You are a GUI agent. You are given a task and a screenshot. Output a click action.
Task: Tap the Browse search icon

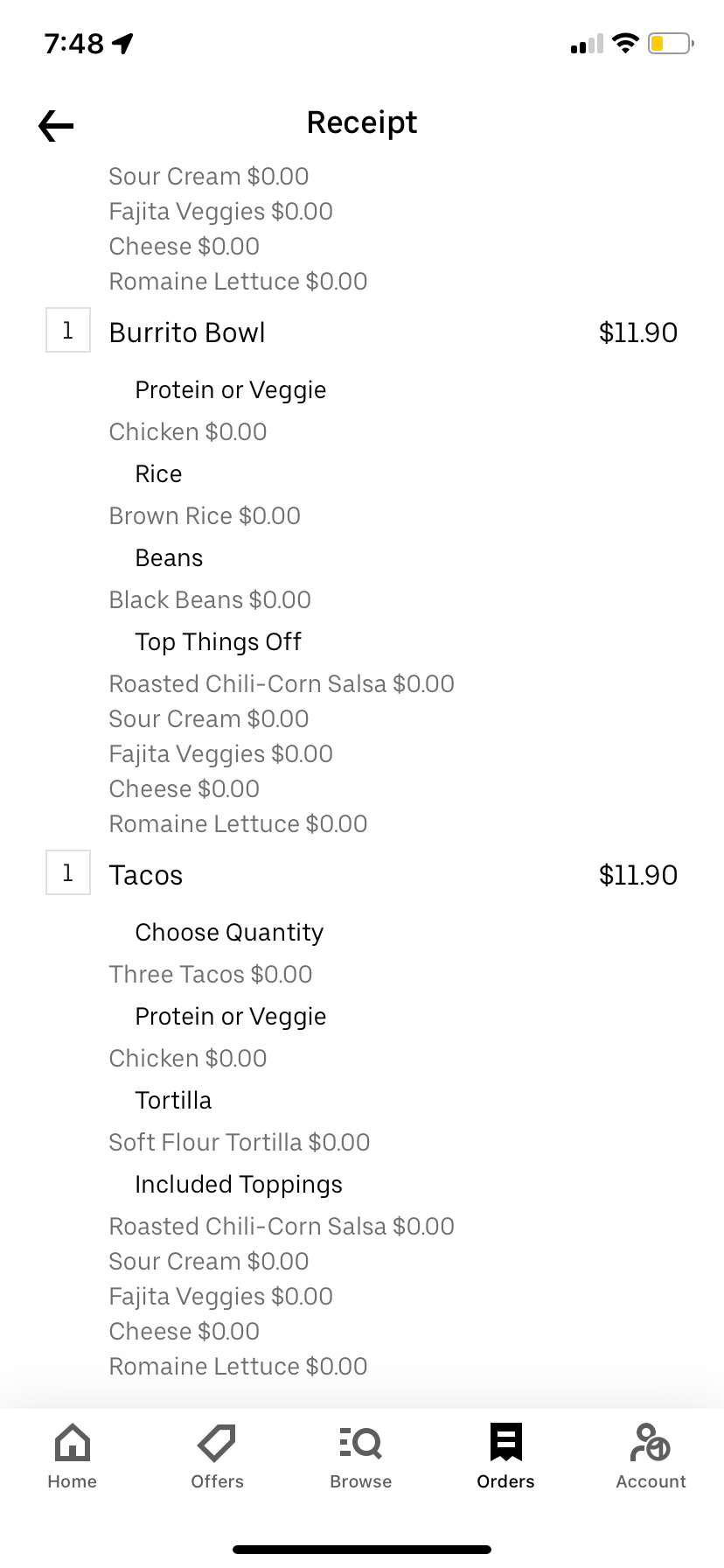360,1443
